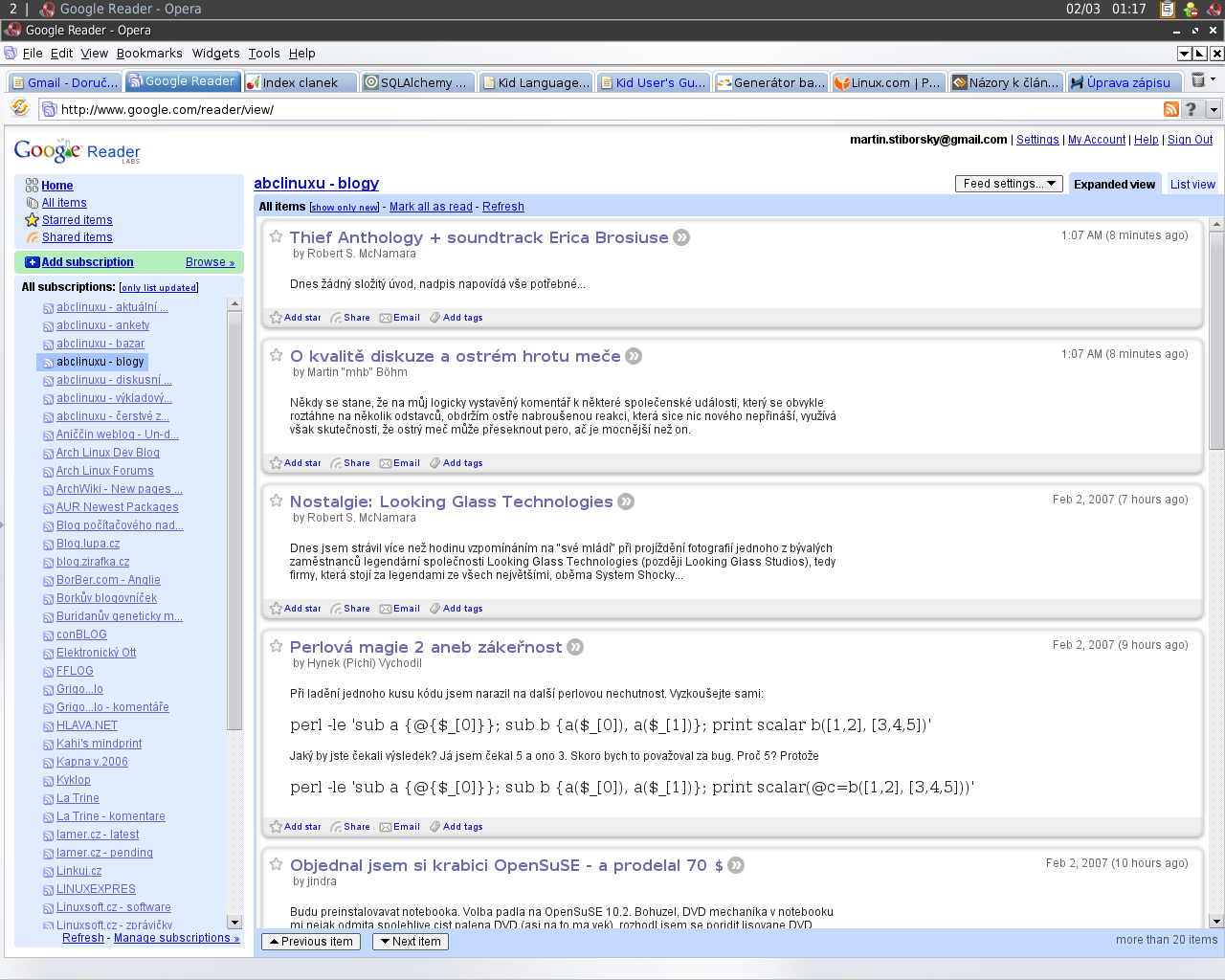The height and width of the screenshot is (980, 1225).
Task: Star the Perlová magie 2 post
Action: pos(276,646)
